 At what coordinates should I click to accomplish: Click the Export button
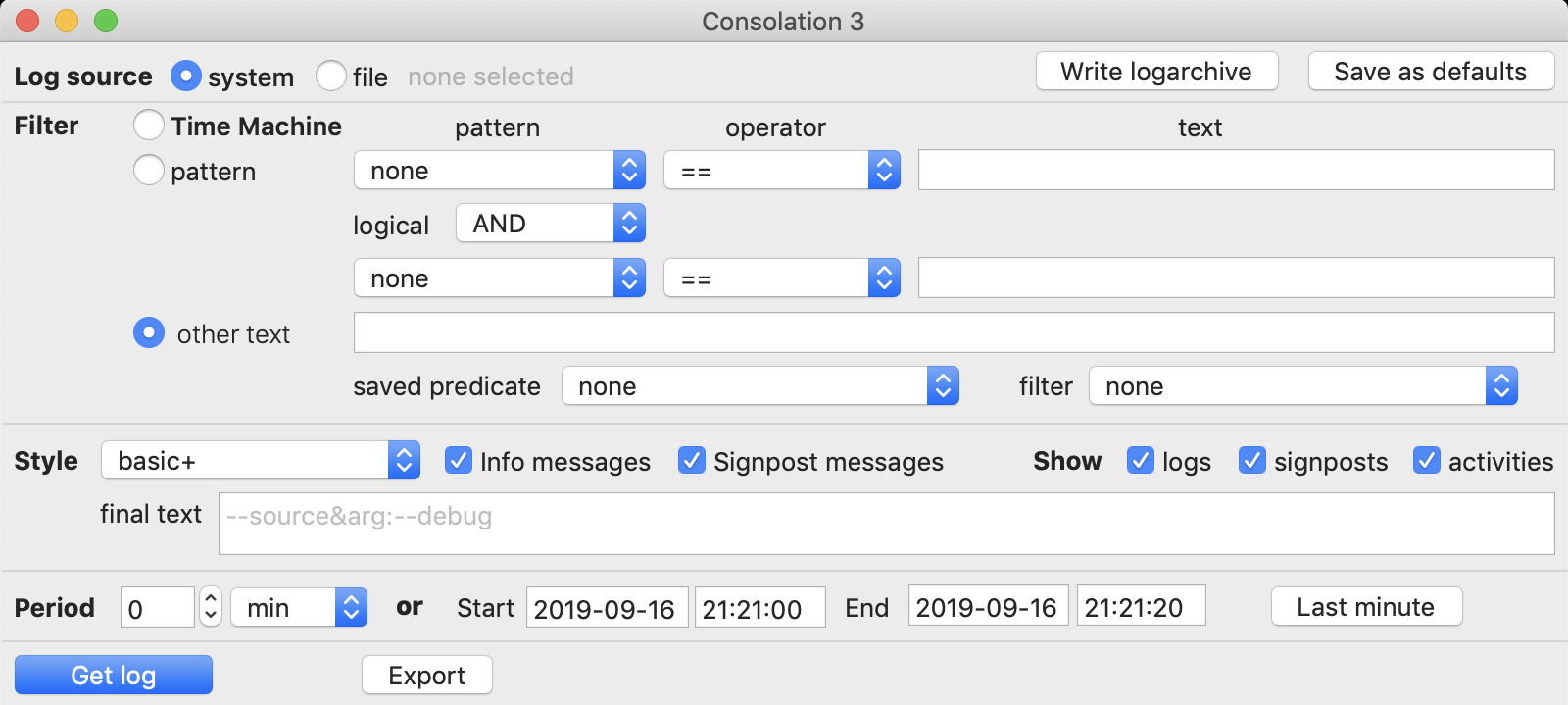[427, 676]
